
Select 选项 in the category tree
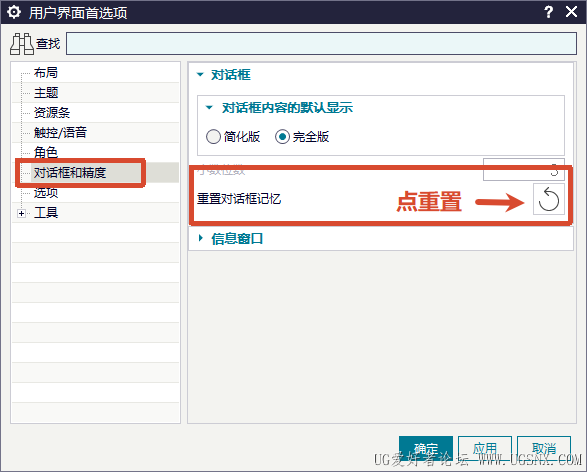(x=46, y=193)
